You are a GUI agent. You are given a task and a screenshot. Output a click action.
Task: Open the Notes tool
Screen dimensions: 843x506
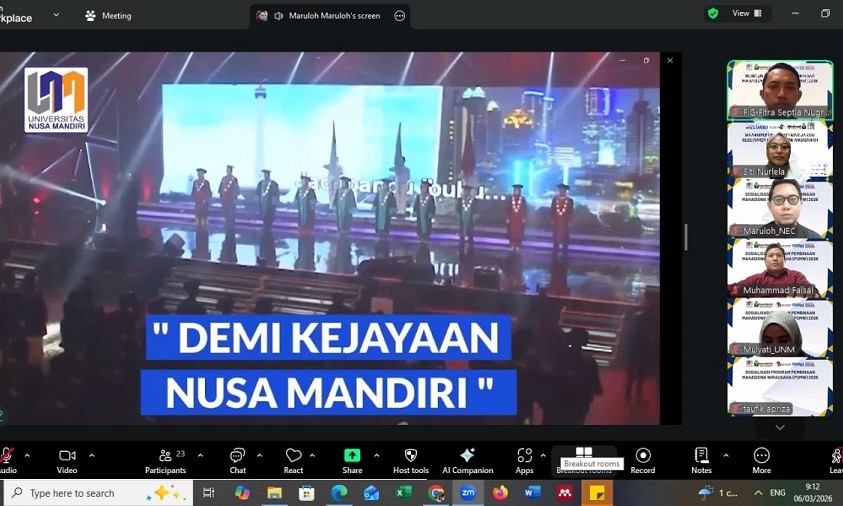701,460
